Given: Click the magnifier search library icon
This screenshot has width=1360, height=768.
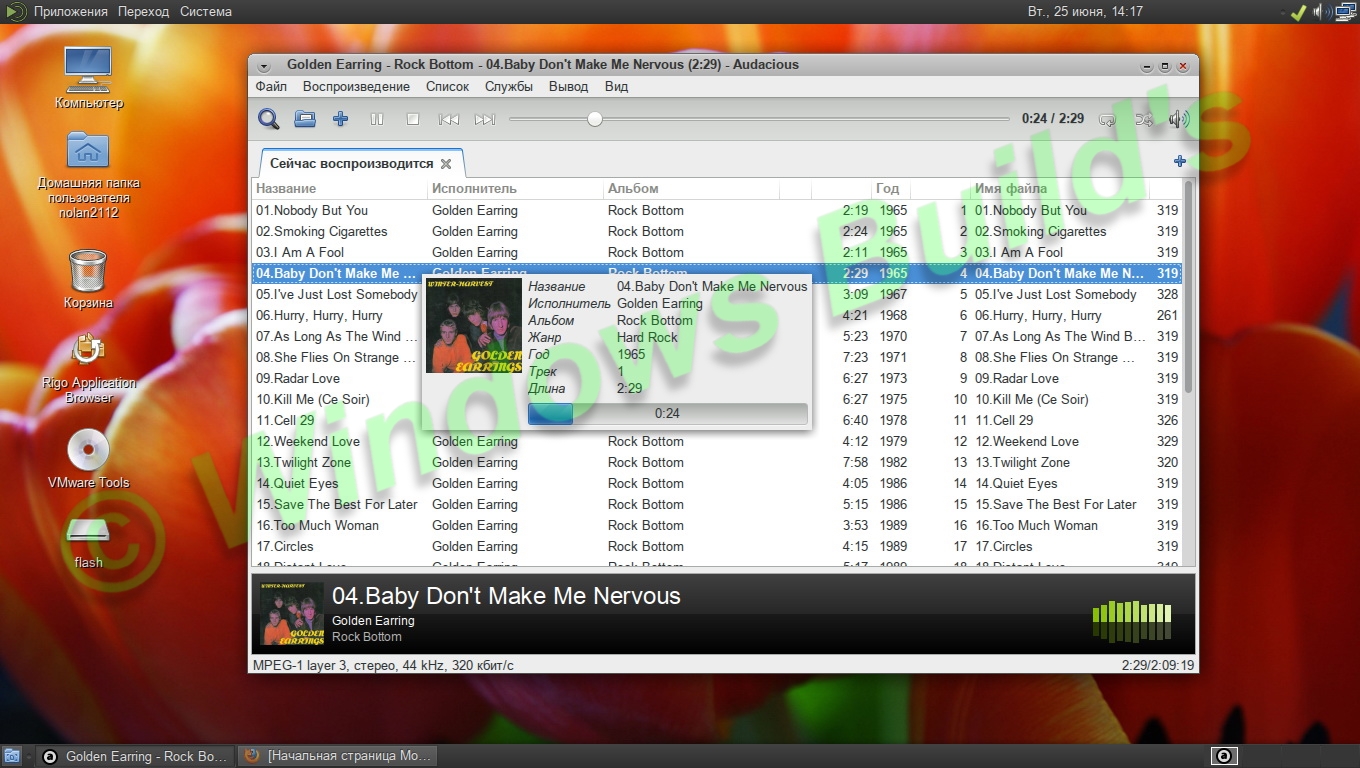Looking at the screenshot, I should click(268, 119).
